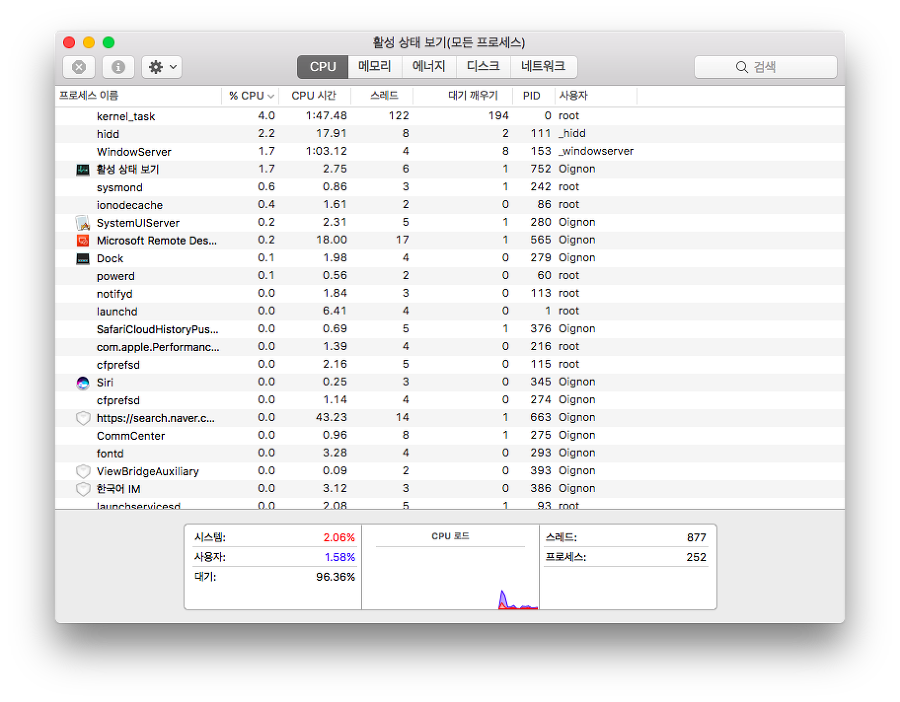The image size is (900, 702).
Task: Select the launchd process row
Action: [x=450, y=312]
